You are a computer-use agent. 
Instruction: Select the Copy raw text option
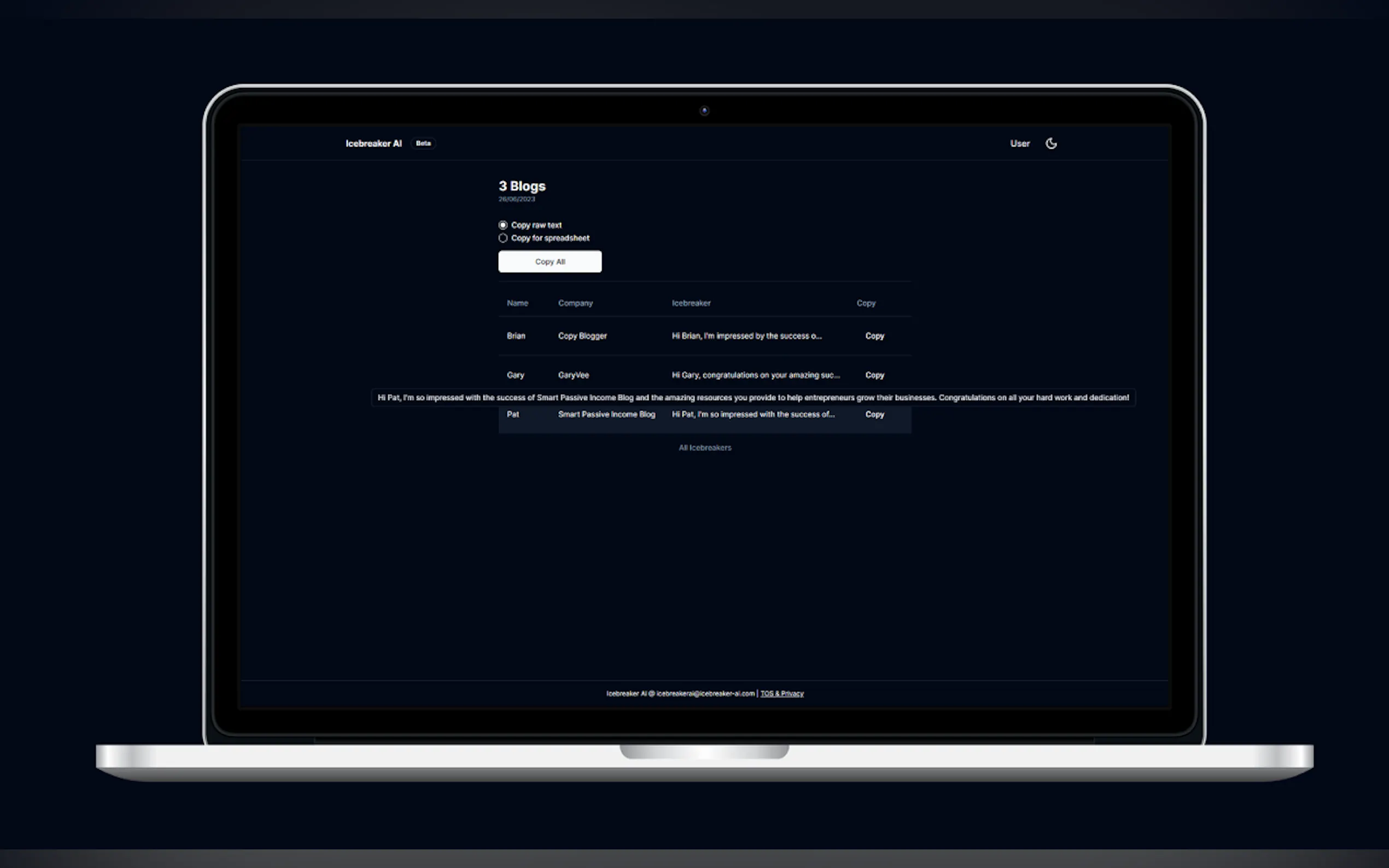pos(503,225)
